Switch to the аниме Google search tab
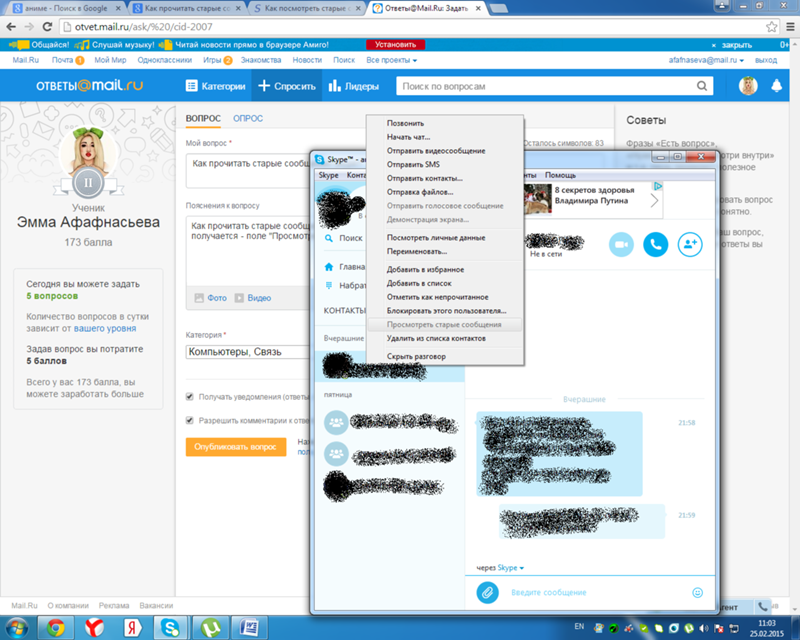This screenshot has width=800, height=640. (67, 8)
